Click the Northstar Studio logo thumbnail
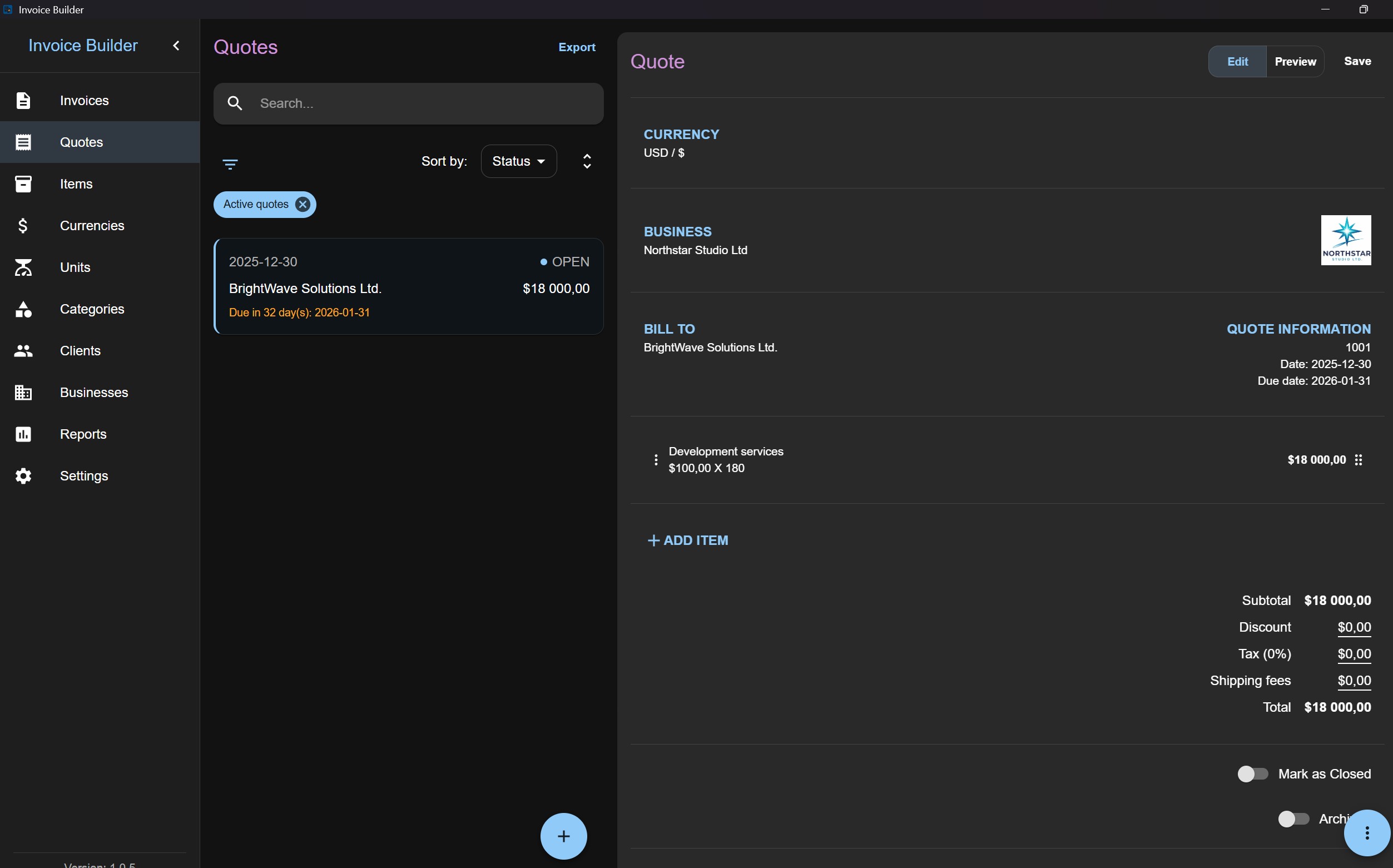 click(x=1346, y=241)
